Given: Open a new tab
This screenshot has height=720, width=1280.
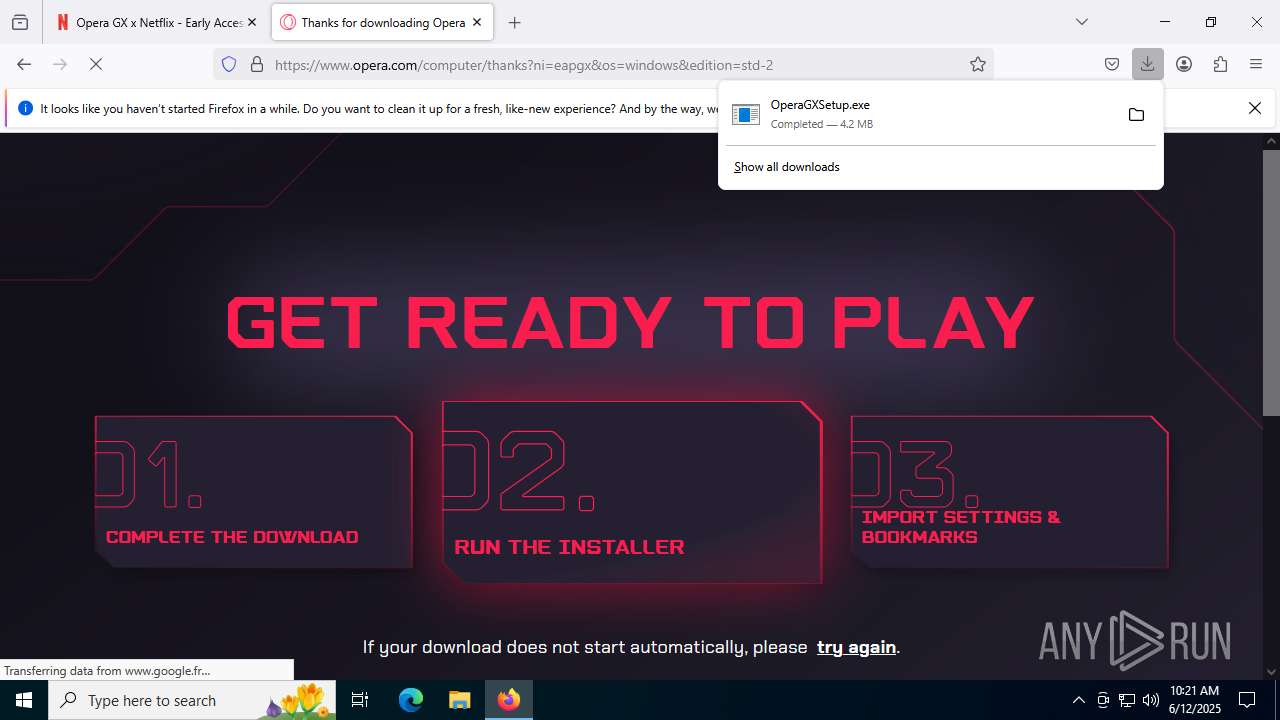Looking at the screenshot, I should pos(514,22).
